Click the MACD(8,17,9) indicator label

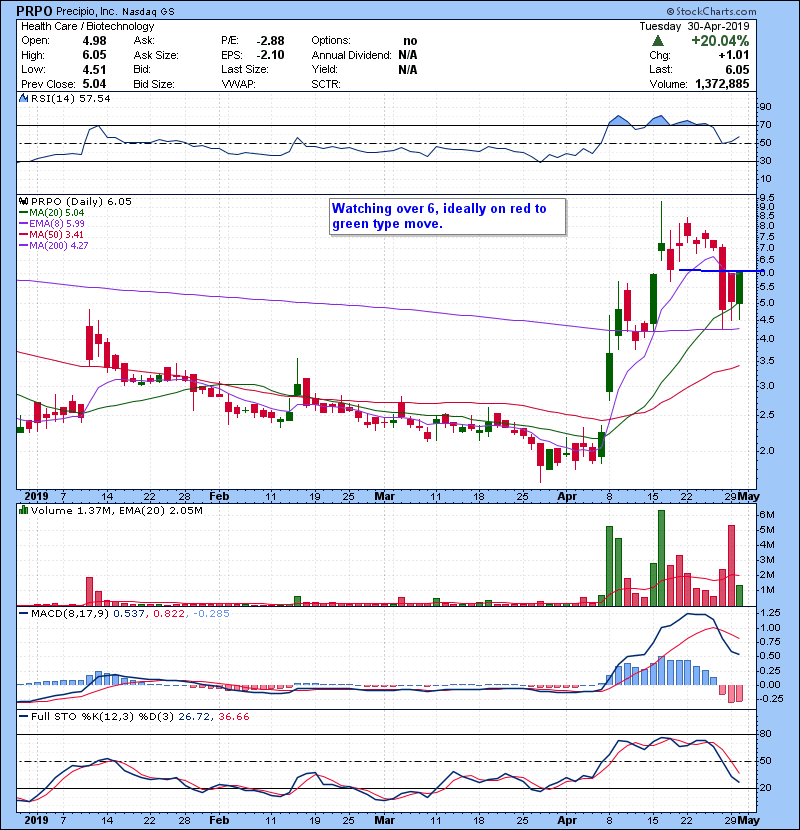click(x=70, y=614)
